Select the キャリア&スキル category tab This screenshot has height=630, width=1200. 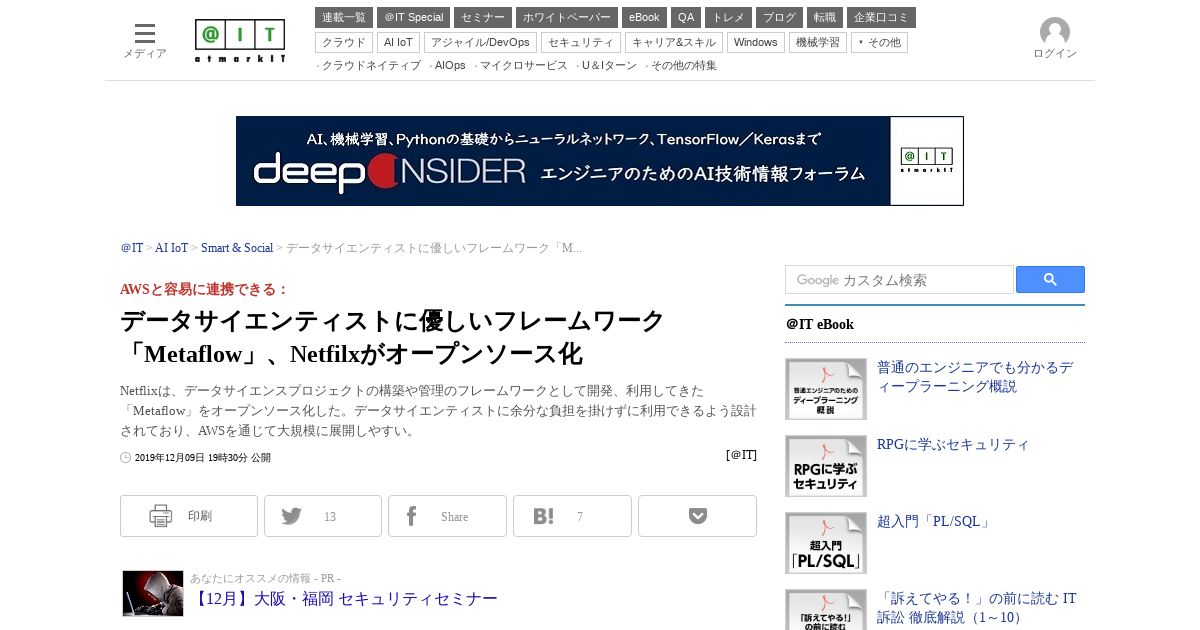(674, 42)
